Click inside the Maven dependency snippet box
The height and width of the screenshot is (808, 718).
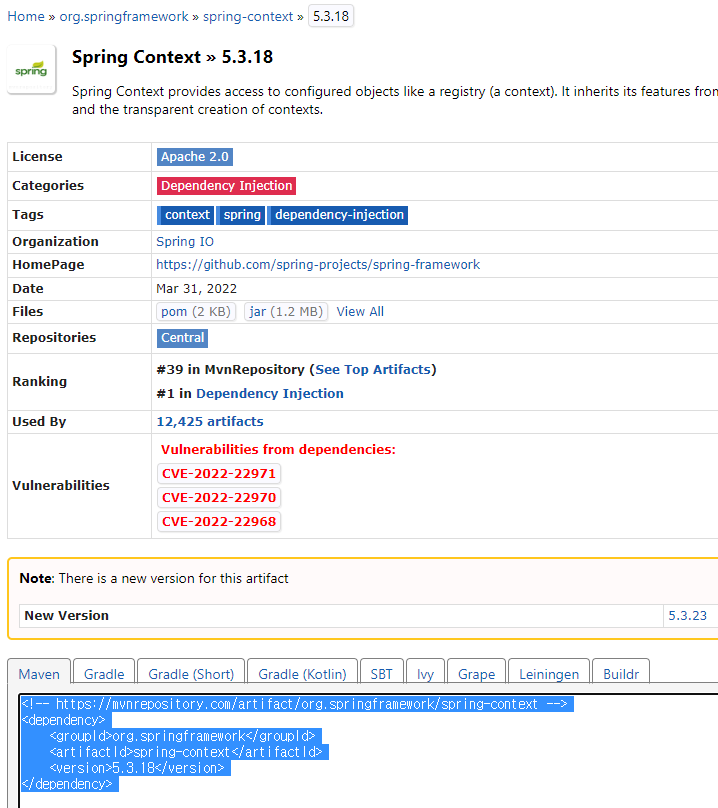tap(368, 751)
